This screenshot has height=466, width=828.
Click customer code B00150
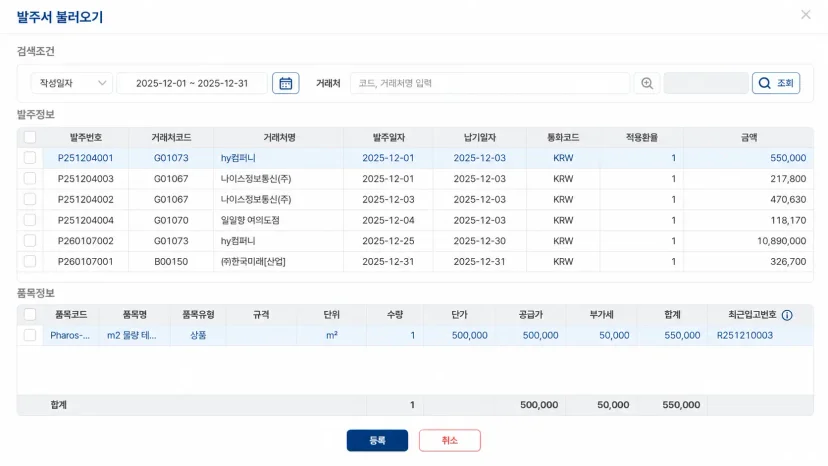point(171,262)
